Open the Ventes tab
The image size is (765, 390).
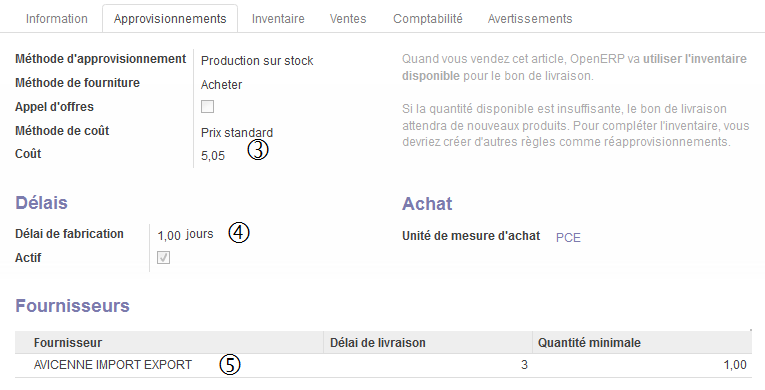[x=348, y=19]
